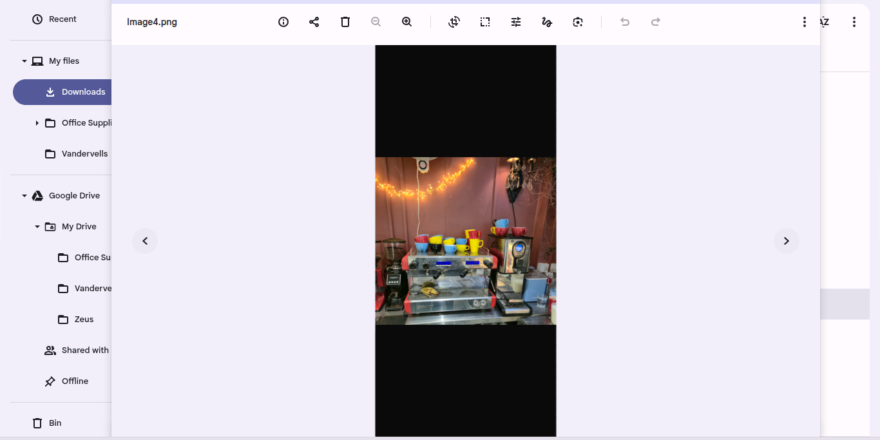Show next image with right arrow

[x=786, y=241]
